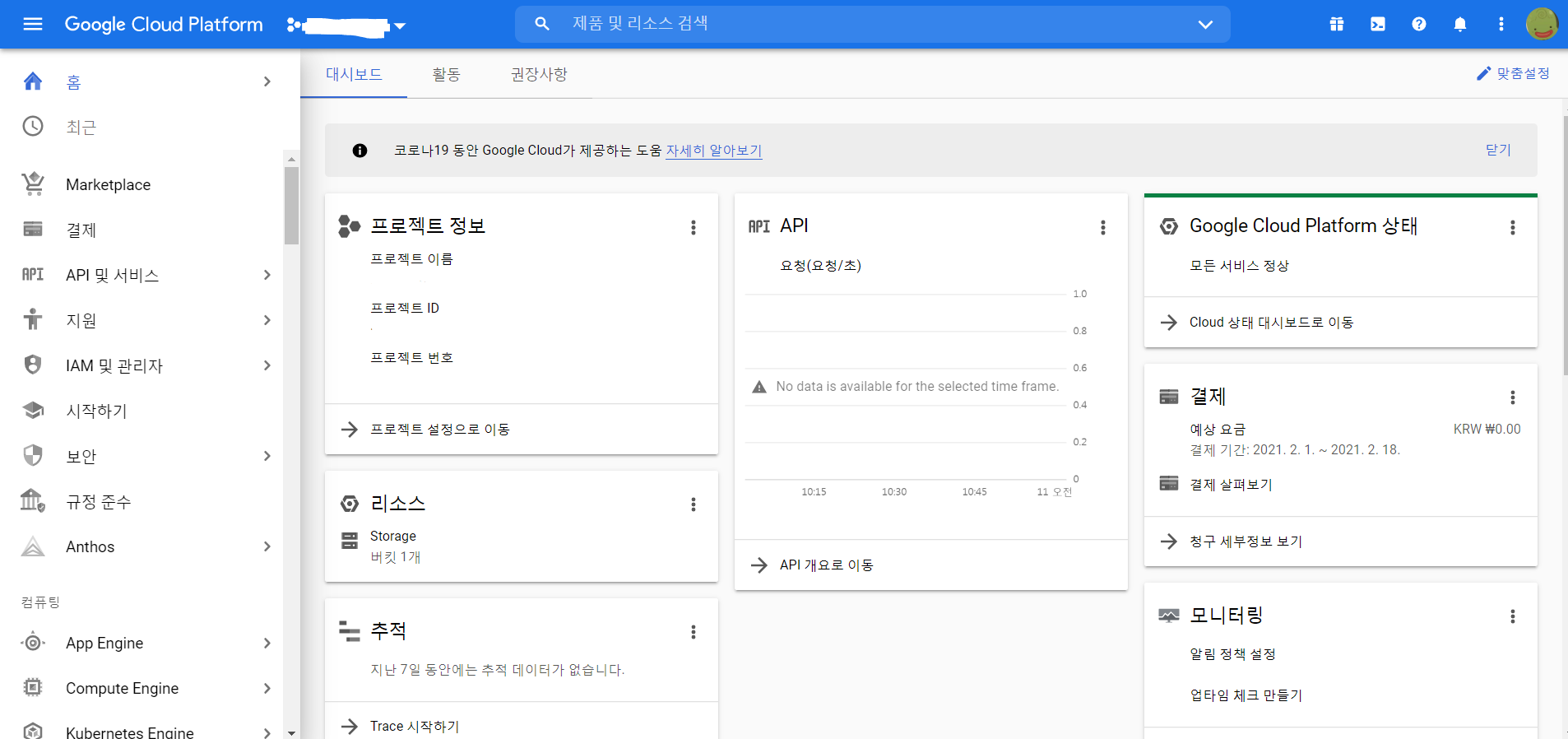Dismiss banner with 닫기
This screenshot has height=739, width=1568.
(x=1498, y=150)
